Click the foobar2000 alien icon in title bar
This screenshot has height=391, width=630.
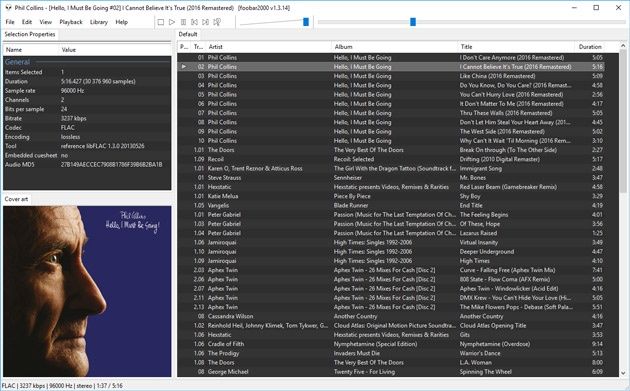click(x=8, y=8)
